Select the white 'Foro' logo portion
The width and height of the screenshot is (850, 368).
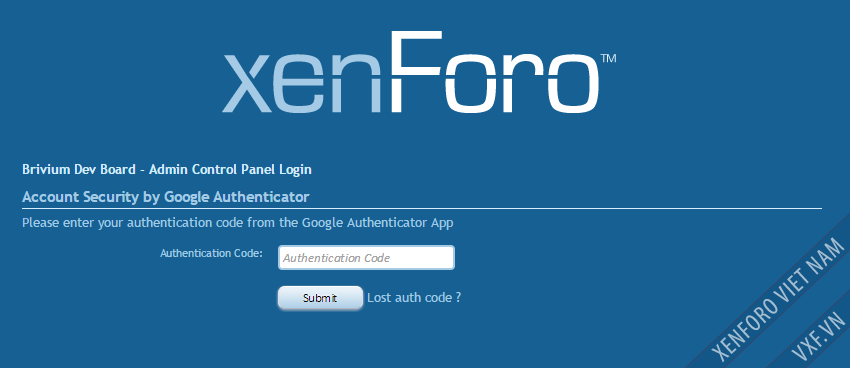pyautogui.click(x=495, y=72)
